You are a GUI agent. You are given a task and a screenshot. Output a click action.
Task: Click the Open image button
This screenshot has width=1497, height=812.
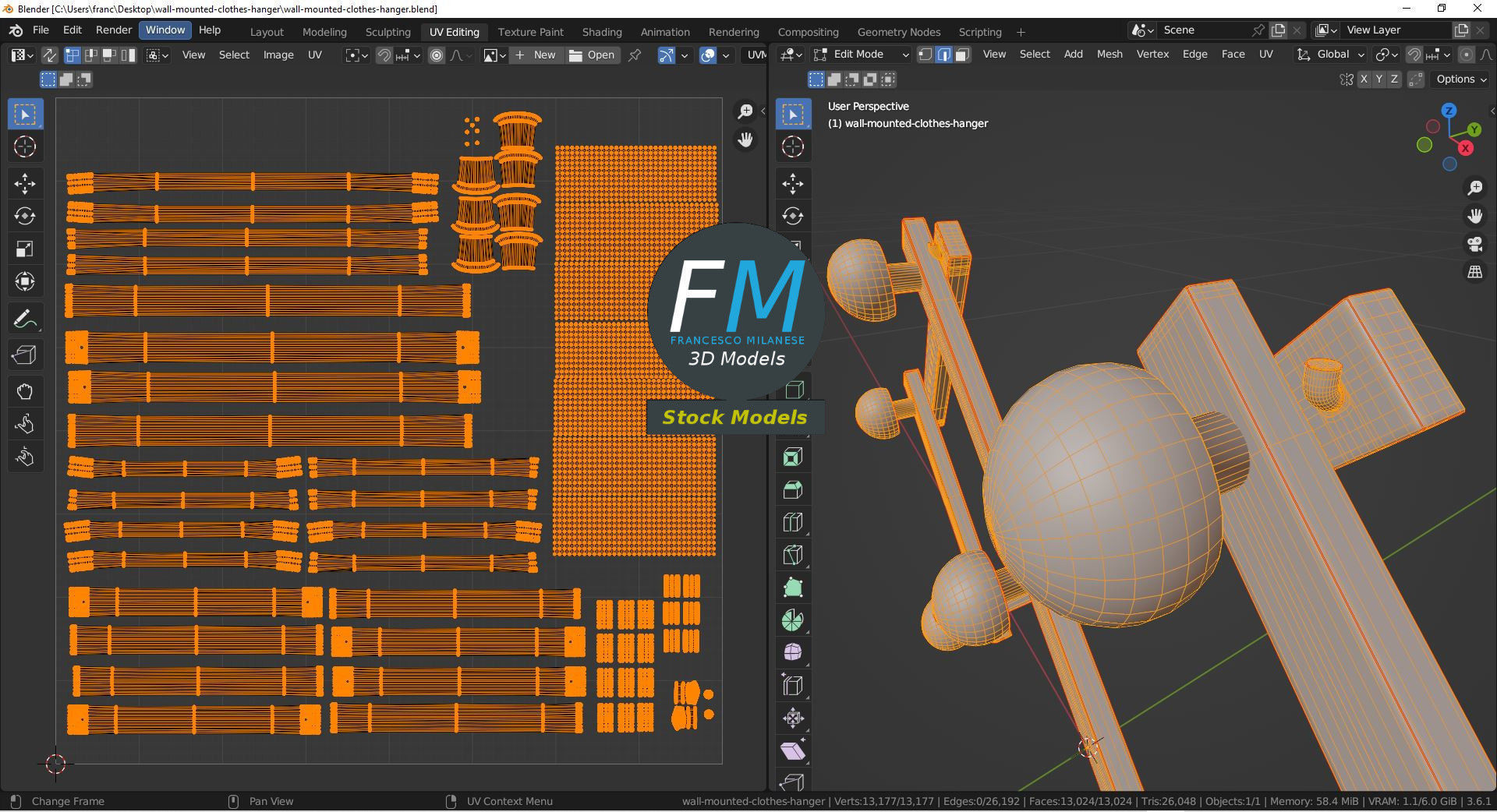(x=592, y=55)
